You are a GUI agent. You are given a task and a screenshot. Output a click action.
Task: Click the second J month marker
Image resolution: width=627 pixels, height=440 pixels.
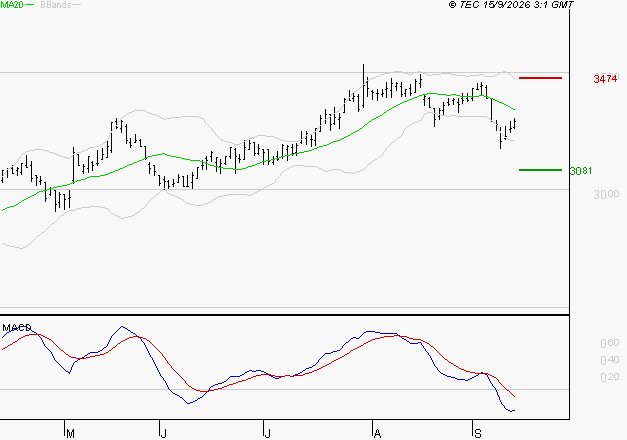[x=267, y=433]
